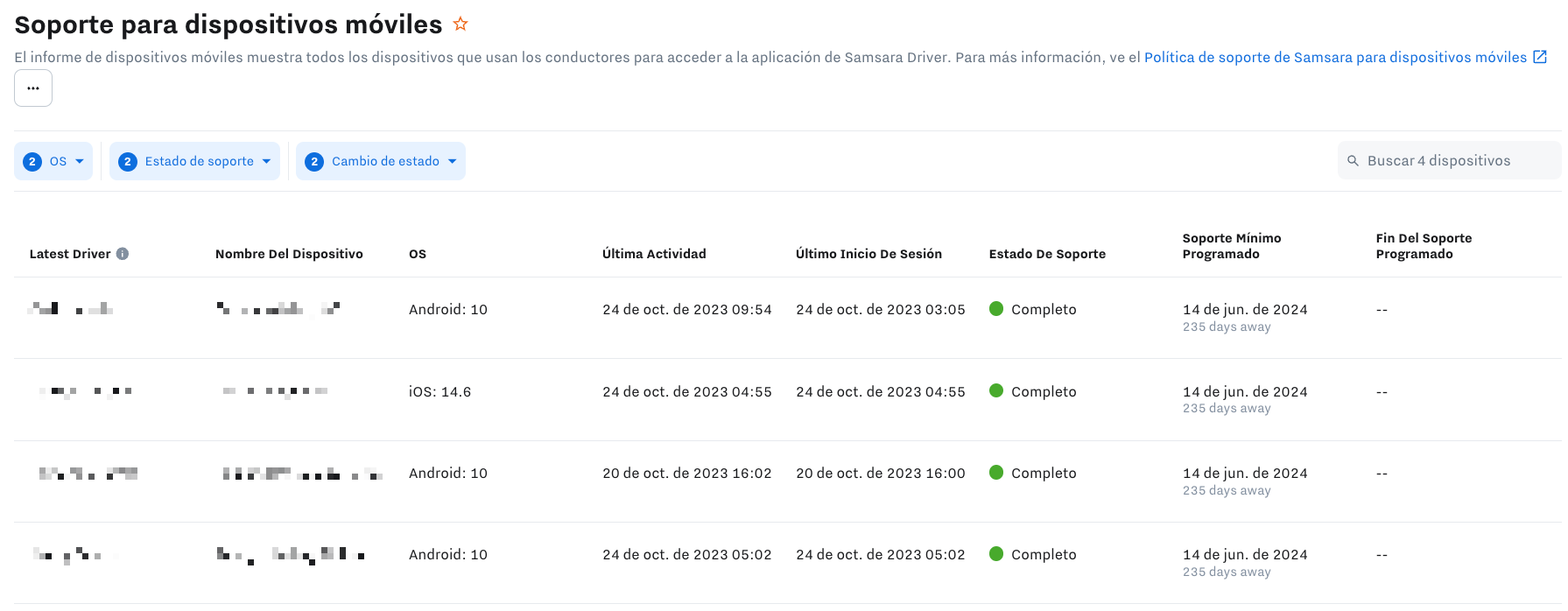Click last login 24 de oct. de 2023 03:05
The image size is (1568, 611).
pyautogui.click(x=881, y=309)
